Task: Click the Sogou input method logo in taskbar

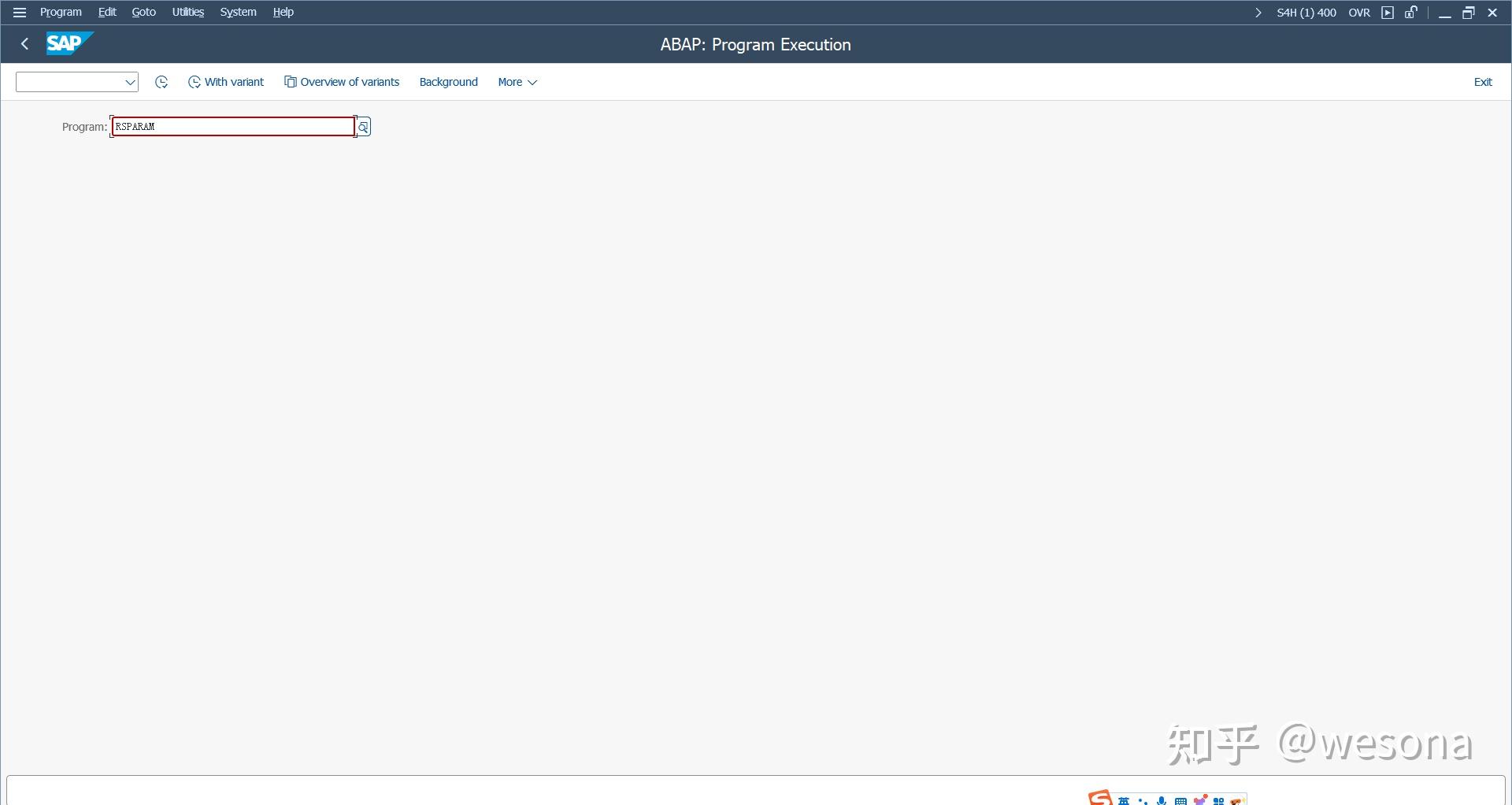Action: coord(1100,798)
